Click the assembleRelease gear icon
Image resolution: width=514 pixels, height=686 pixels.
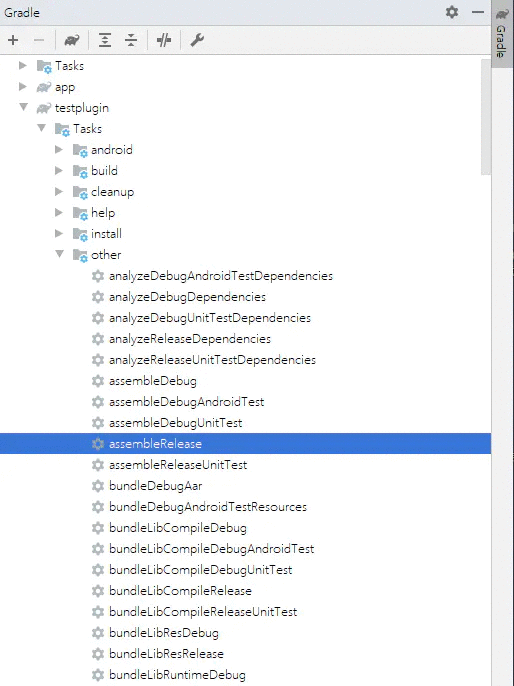tap(98, 444)
